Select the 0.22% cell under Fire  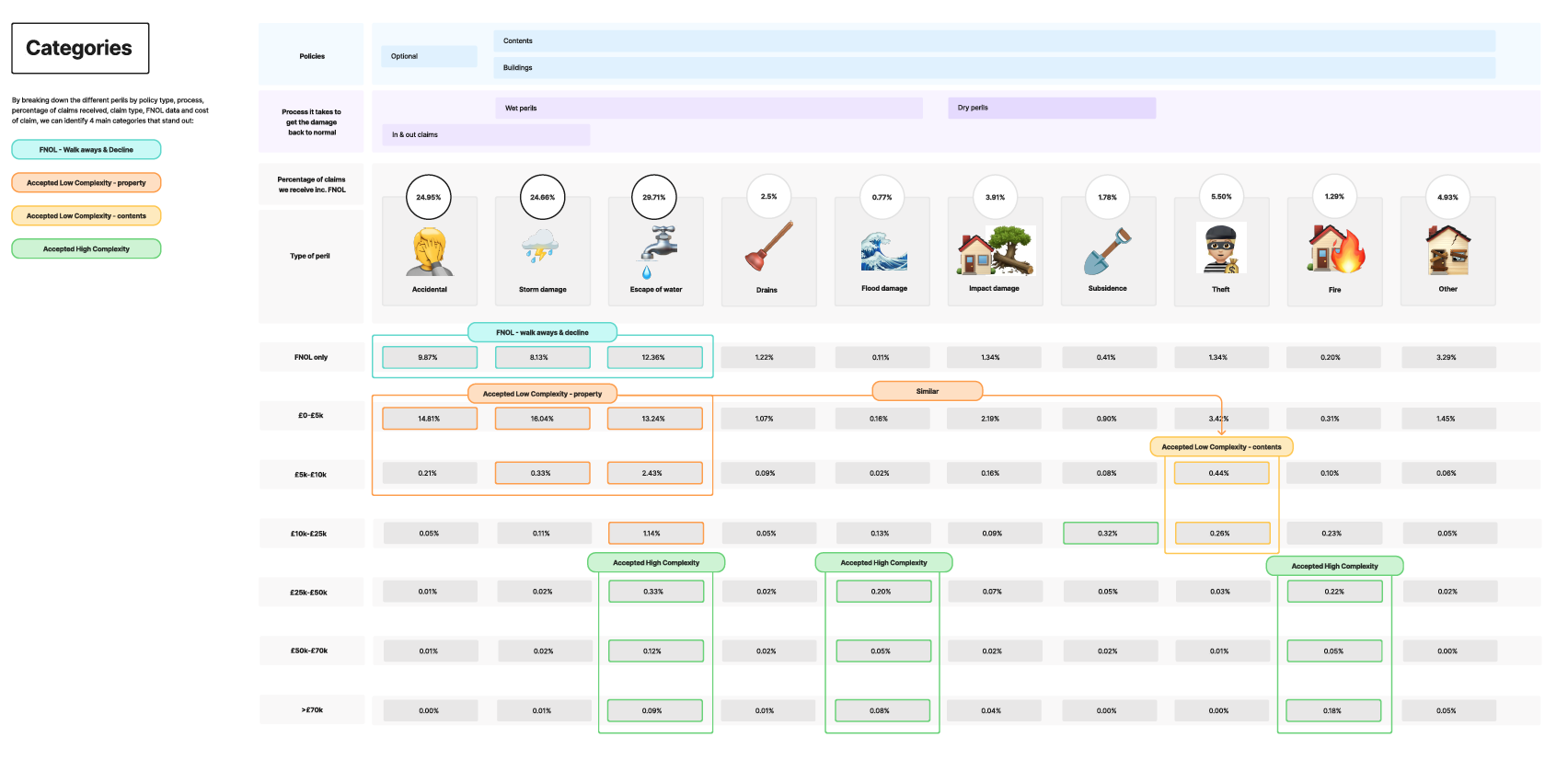pyautogui.click(x=1334, y=592)
